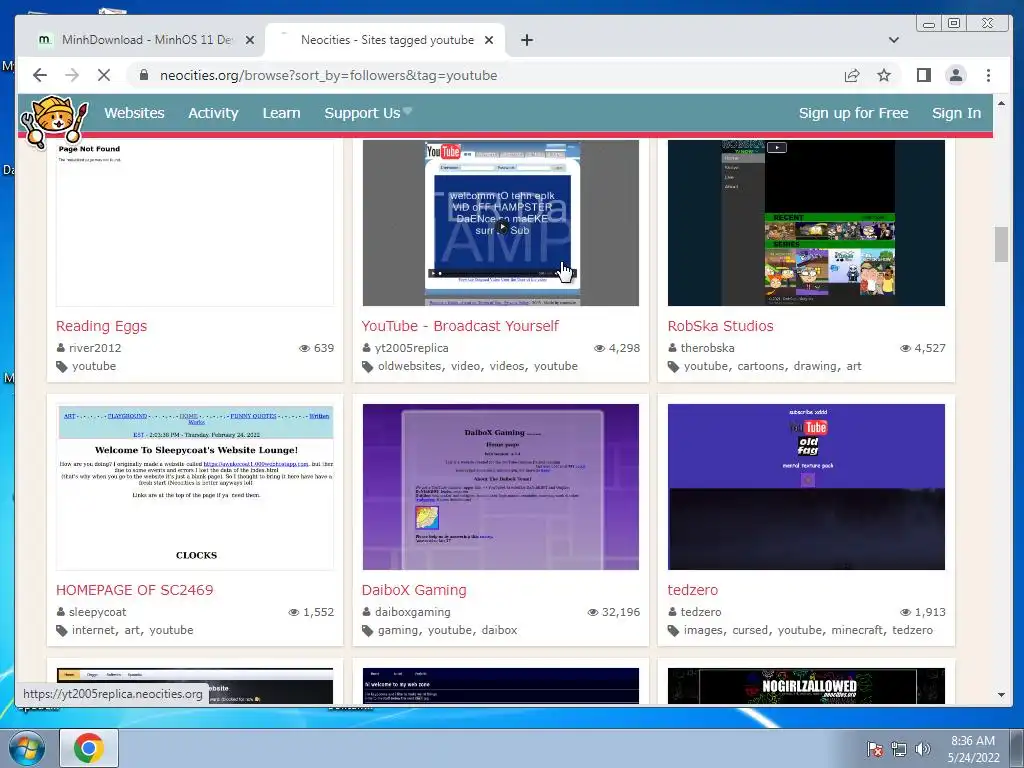Open the Windows Start button
This screenshot has height=768, width=1024.
click(x=26, y=748)
